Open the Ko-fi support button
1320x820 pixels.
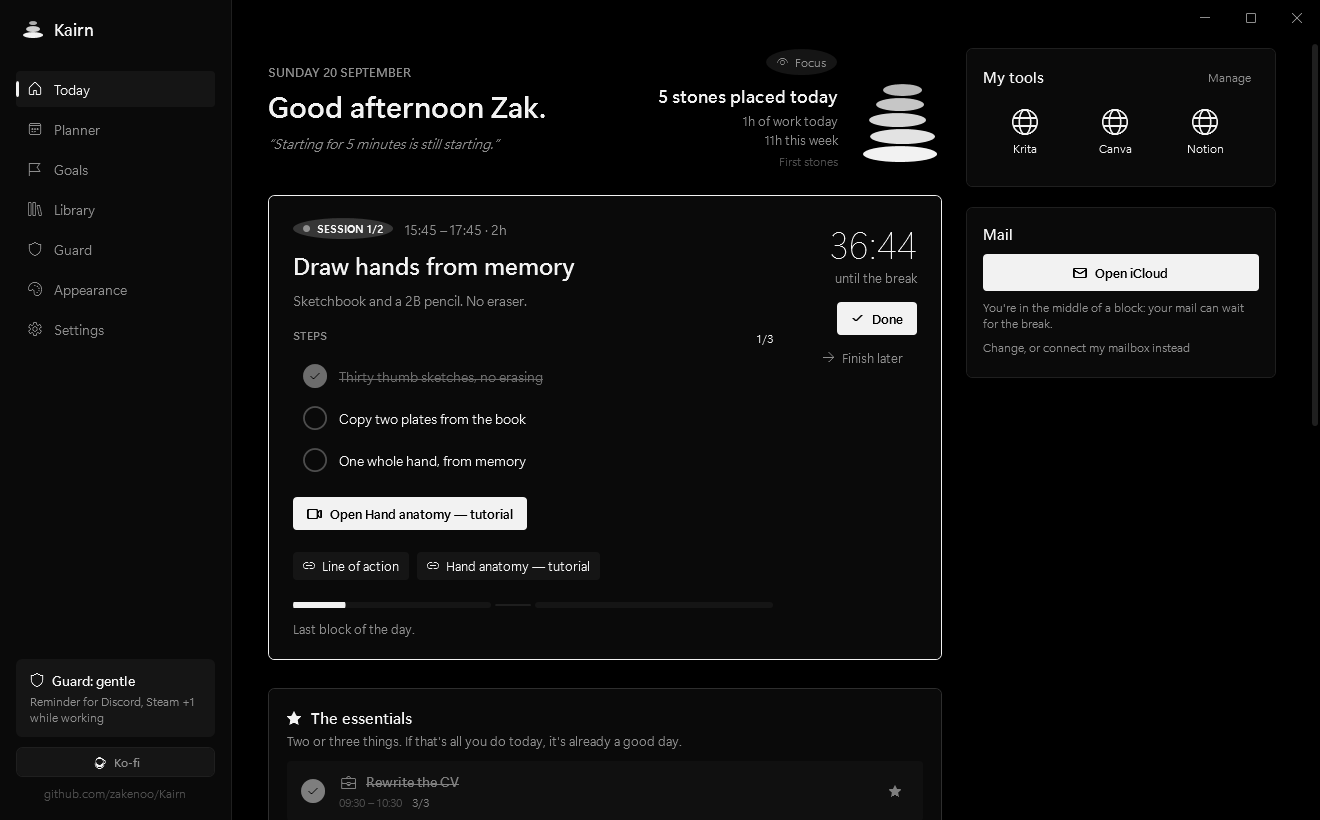coord(115,762)
